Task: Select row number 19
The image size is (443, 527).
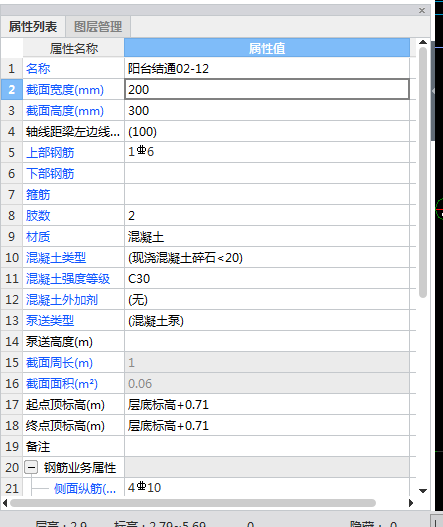Action: tap(11, 446)
